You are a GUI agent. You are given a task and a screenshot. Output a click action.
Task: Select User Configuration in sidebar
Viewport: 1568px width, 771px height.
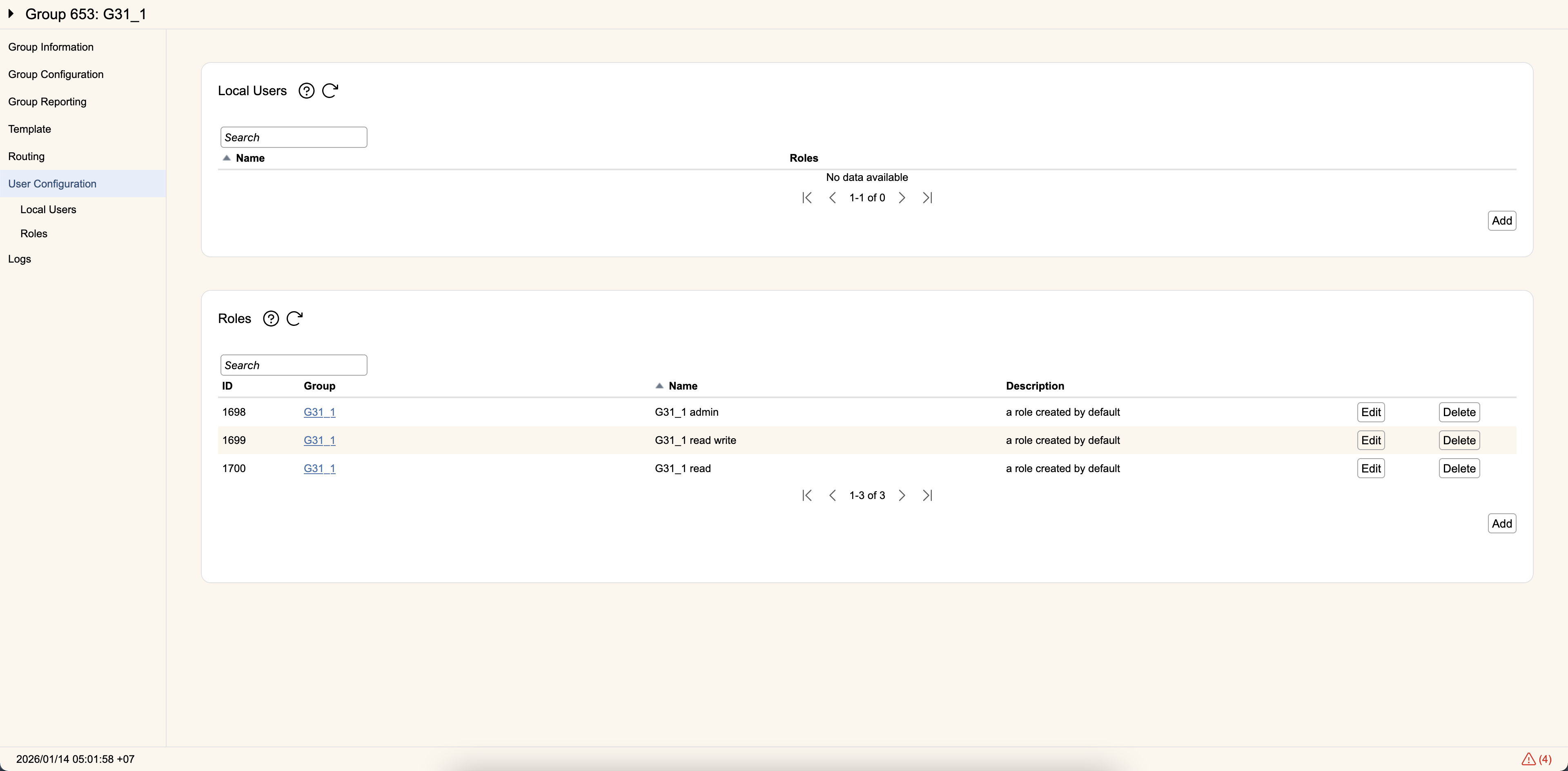coord(83,184)
